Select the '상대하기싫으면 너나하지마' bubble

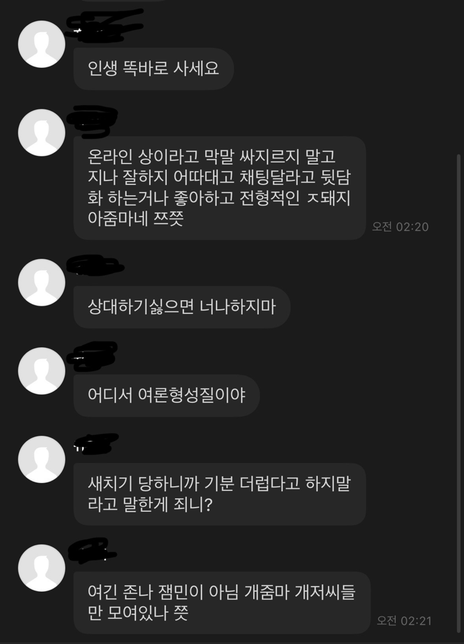coord(182,307)
